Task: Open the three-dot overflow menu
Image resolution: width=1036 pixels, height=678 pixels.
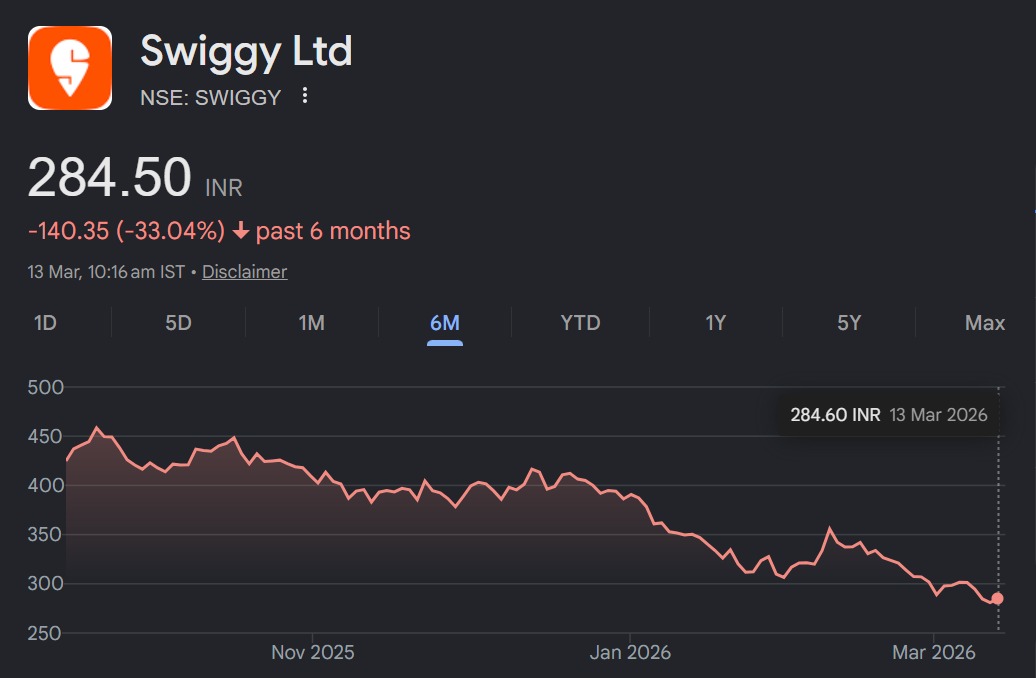Action: click(305, 96)
